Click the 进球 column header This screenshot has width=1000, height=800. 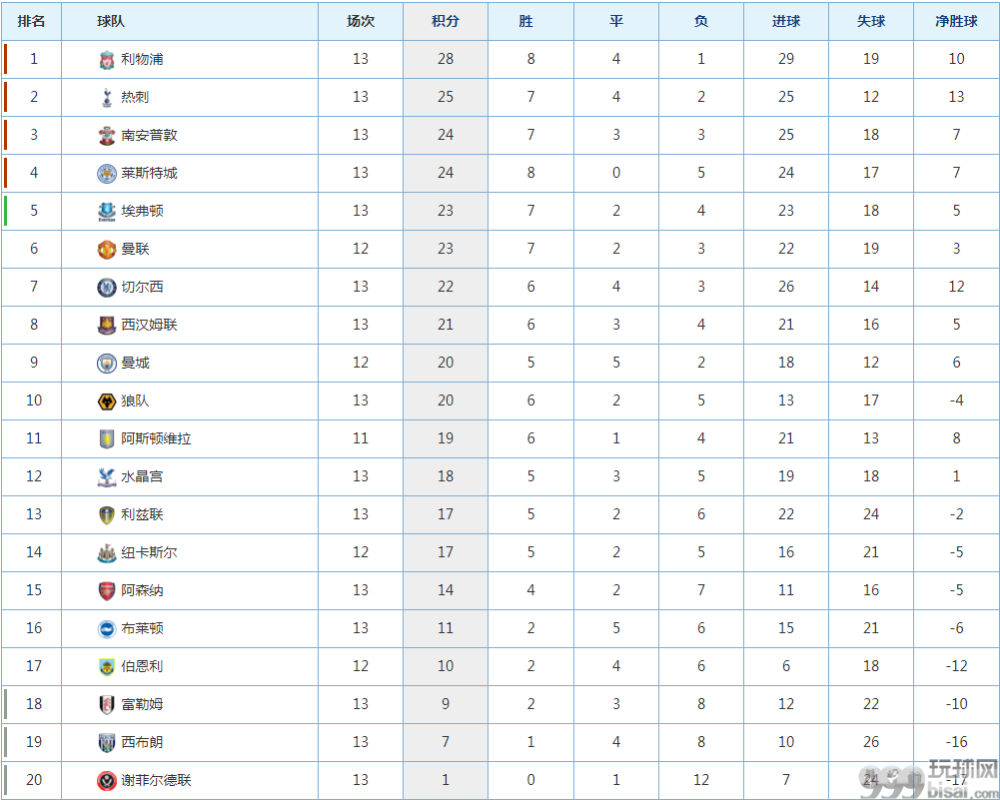tap(786, 21)
